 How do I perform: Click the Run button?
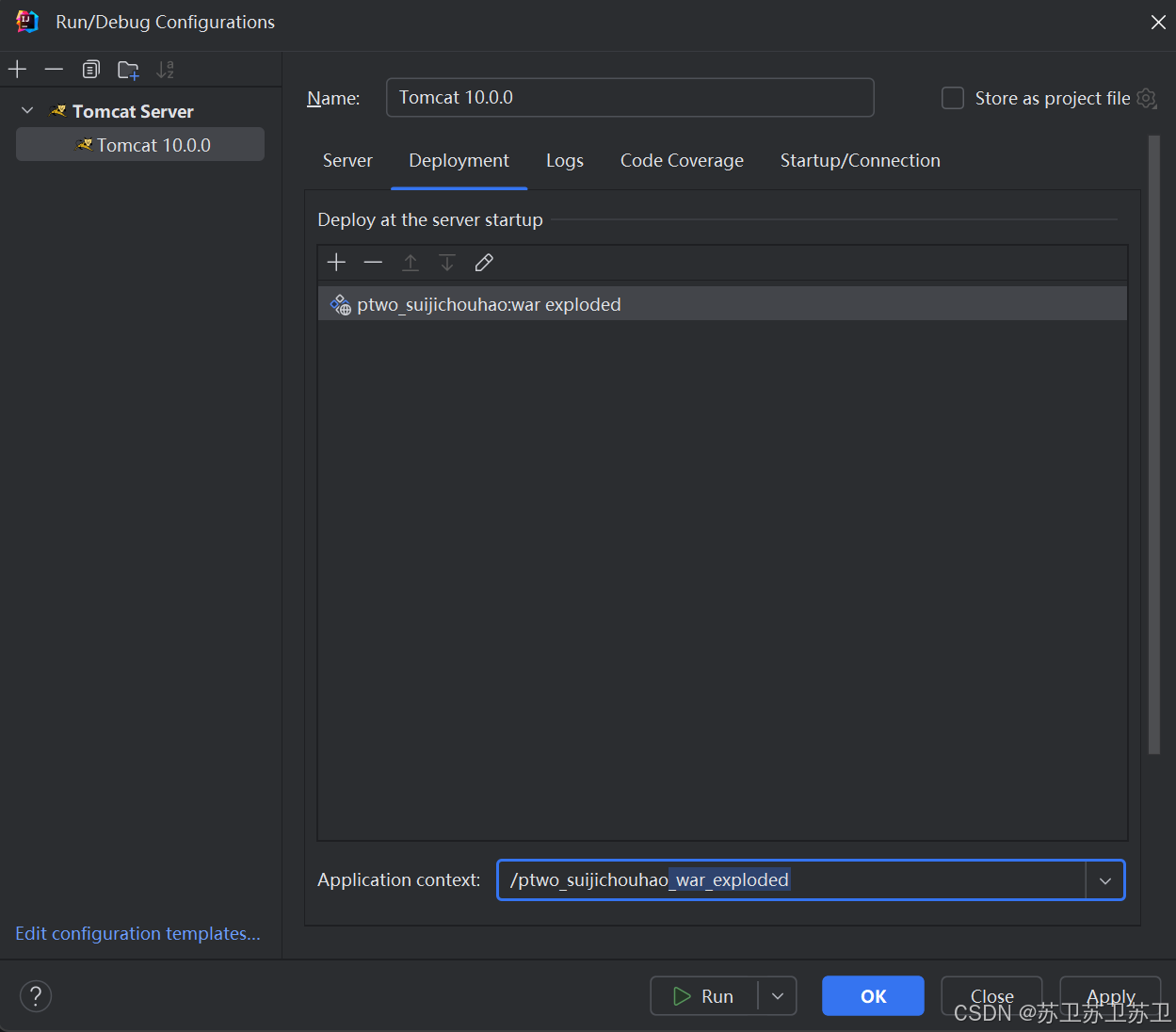pyautogui.click(x=704, y=996)
